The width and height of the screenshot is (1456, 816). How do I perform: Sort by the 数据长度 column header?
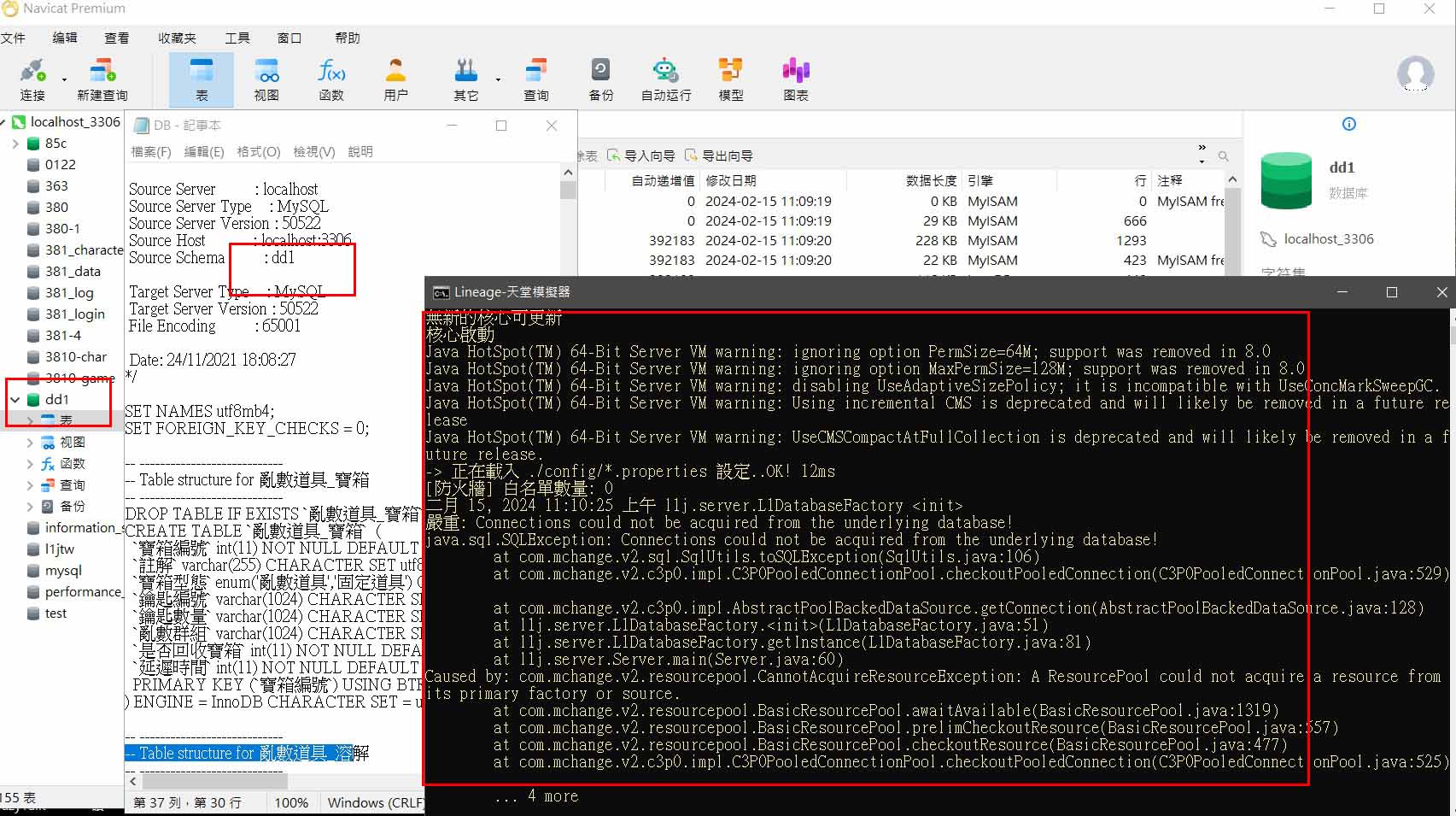[x=903, y=180]
